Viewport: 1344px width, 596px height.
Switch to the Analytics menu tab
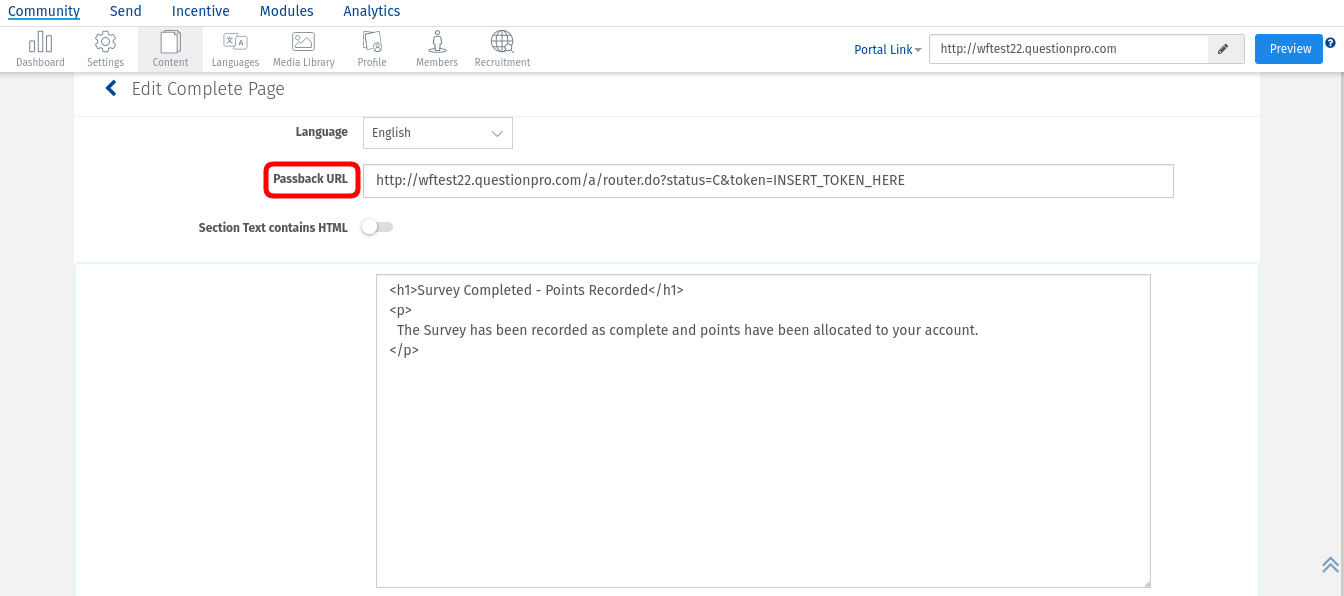[372, 11]
